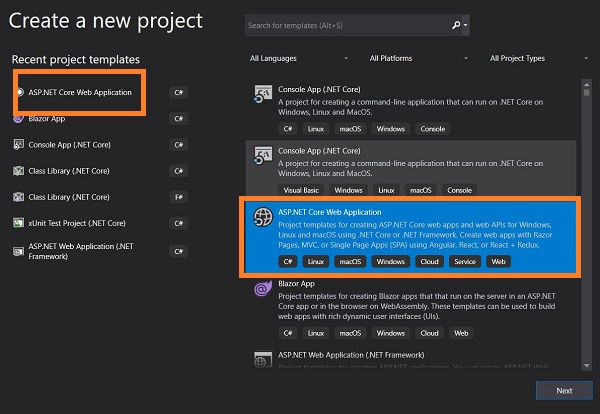This screenshot has width=600, height=414.
Task: Click the xUnit Test Project recent icon
Action: [x=18, y=223]
